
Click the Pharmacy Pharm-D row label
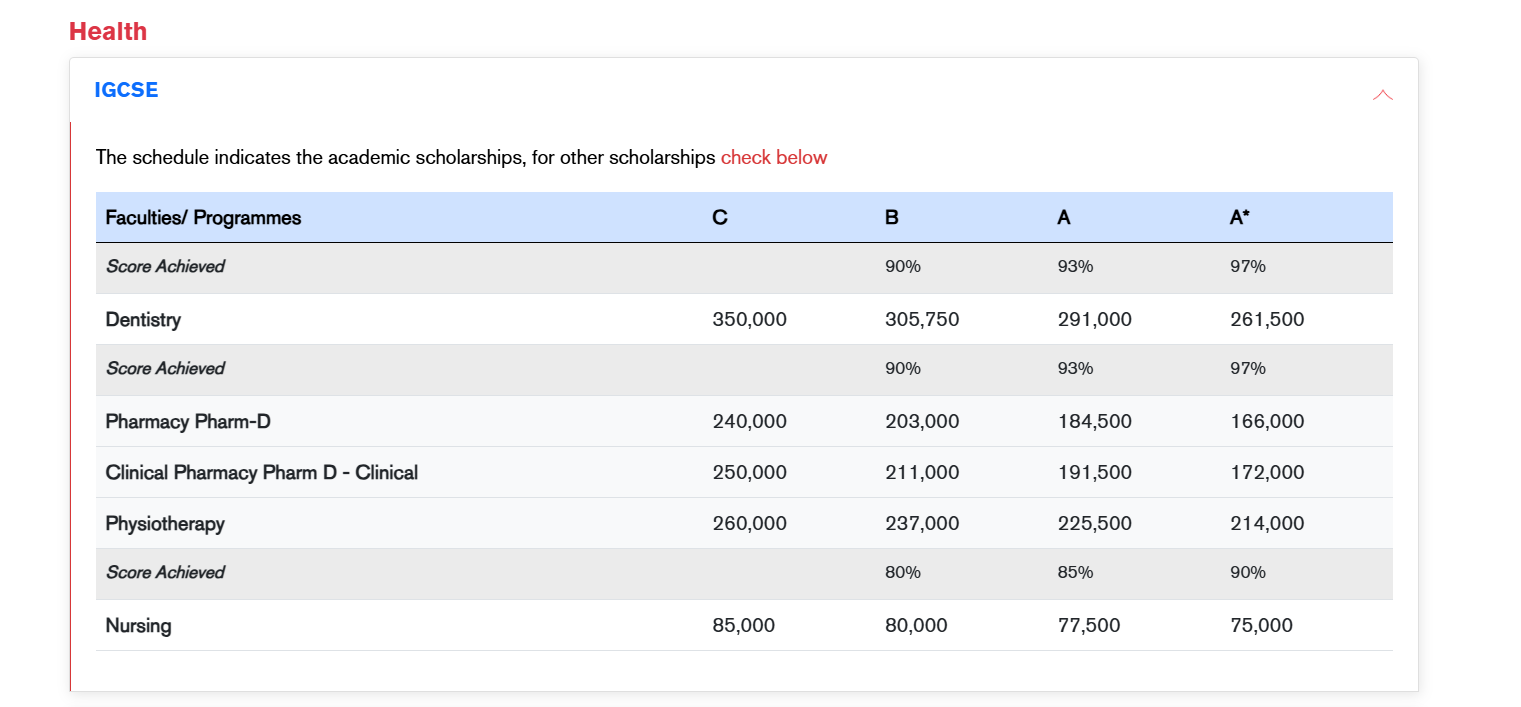click(x=188, y=422)
